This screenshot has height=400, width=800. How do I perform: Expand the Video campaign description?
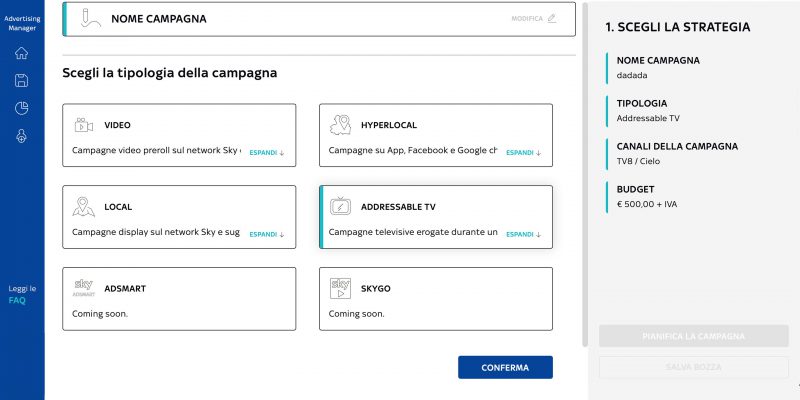point(267,153)
